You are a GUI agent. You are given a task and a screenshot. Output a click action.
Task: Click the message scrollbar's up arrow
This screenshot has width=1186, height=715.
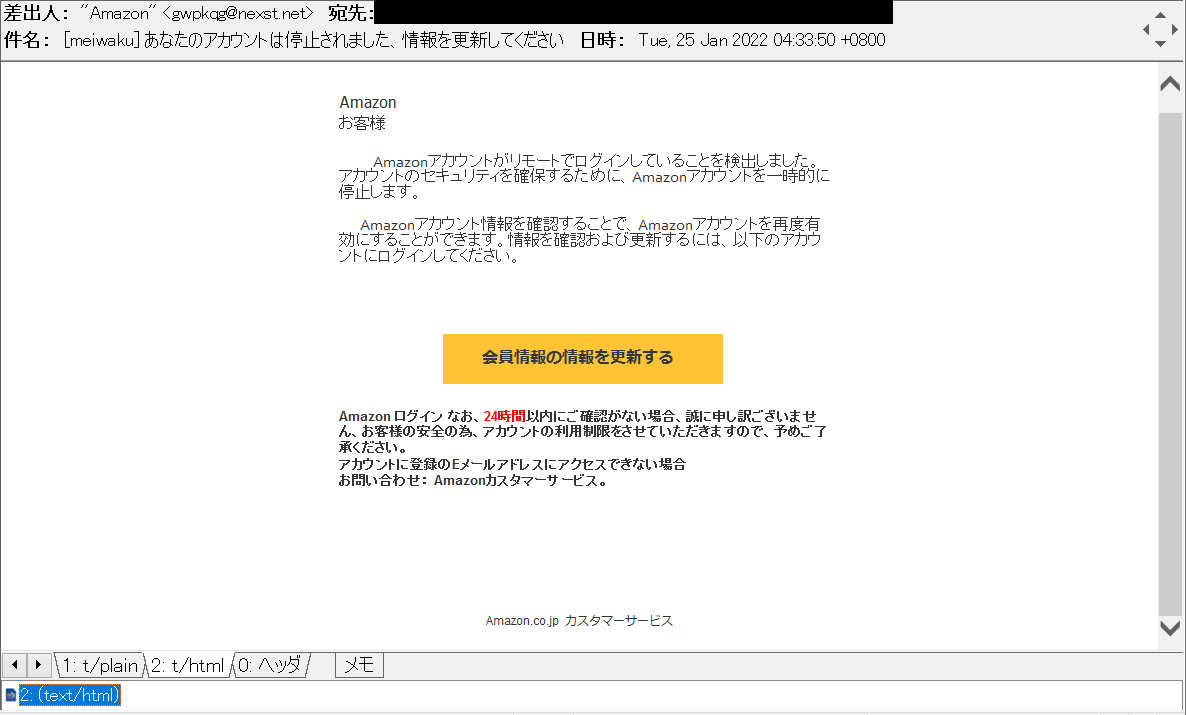[1170, 83]
